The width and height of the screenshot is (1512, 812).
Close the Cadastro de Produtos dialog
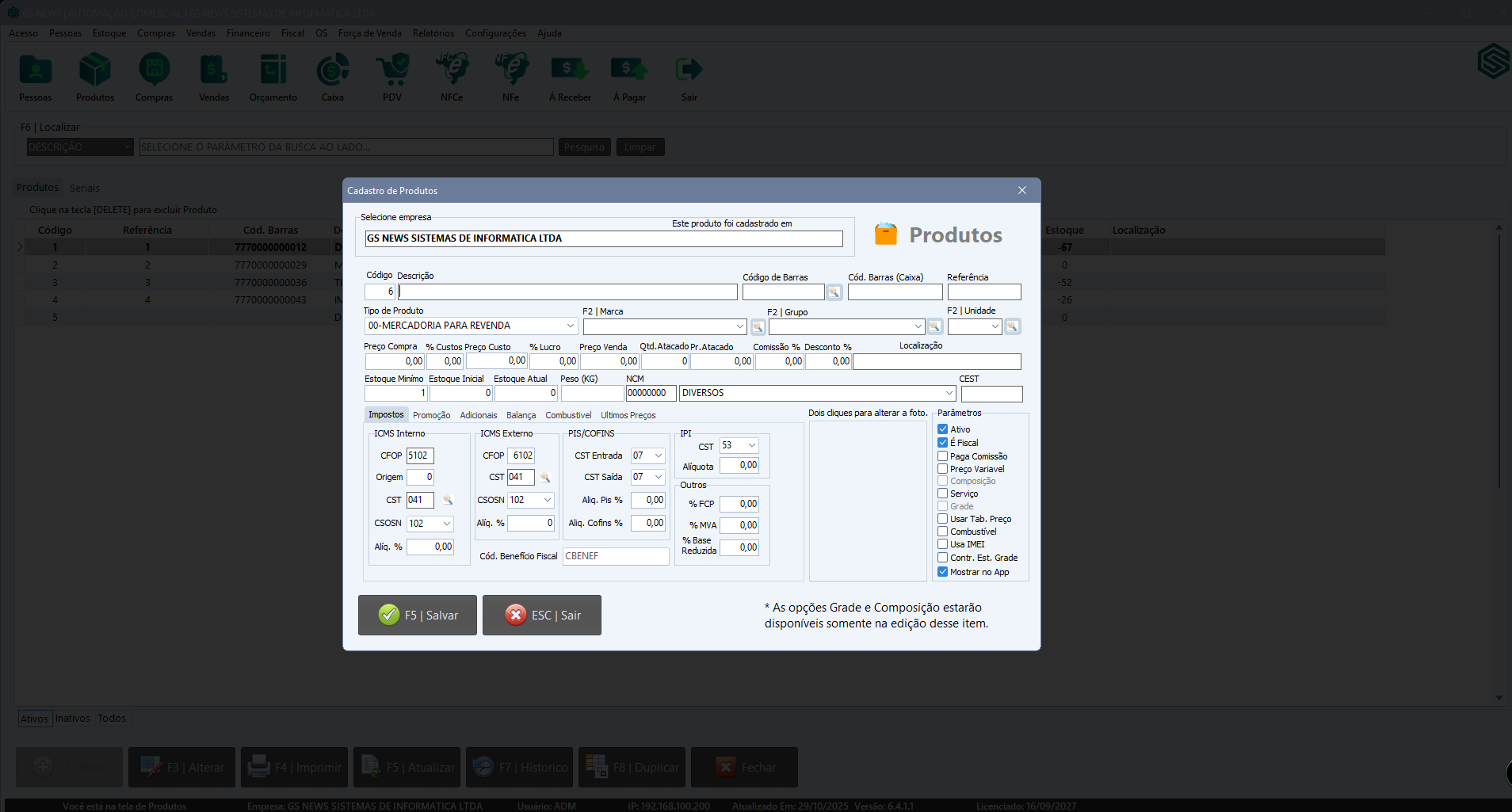click(1021, 190)
